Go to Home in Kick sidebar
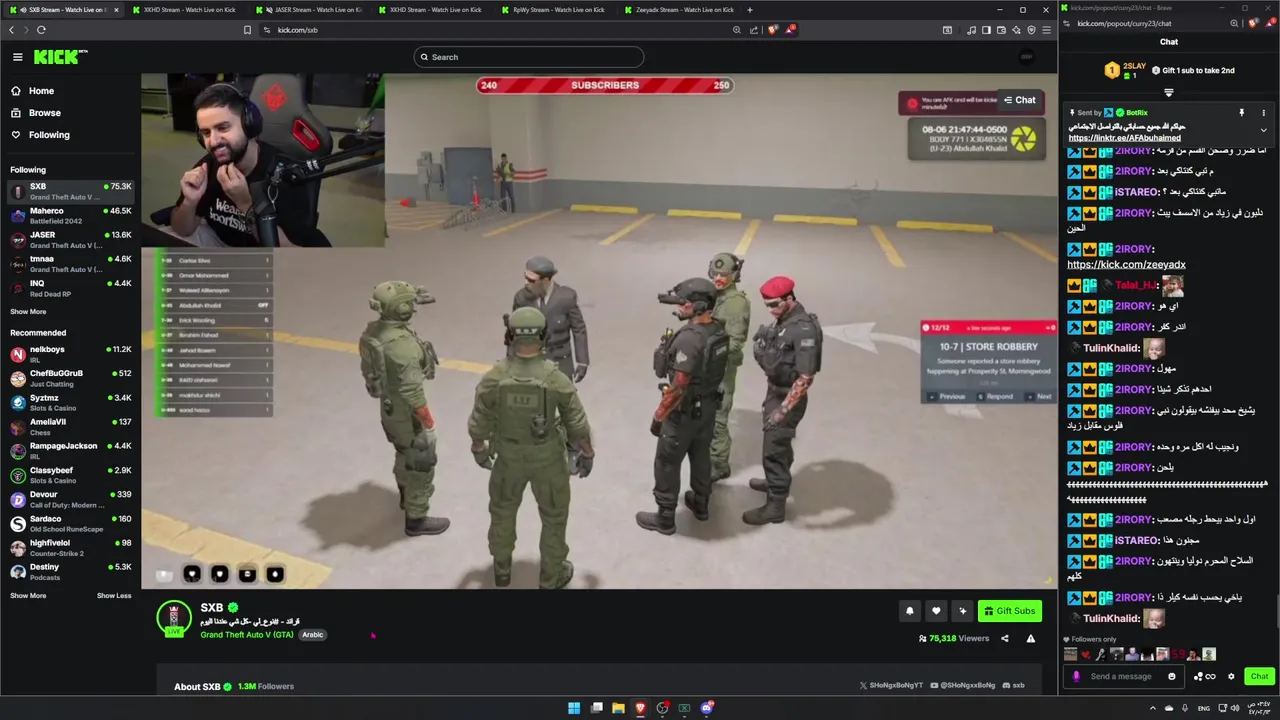Screen dimensions: 1280x720 pyautogui.click(x=41, y=91)
